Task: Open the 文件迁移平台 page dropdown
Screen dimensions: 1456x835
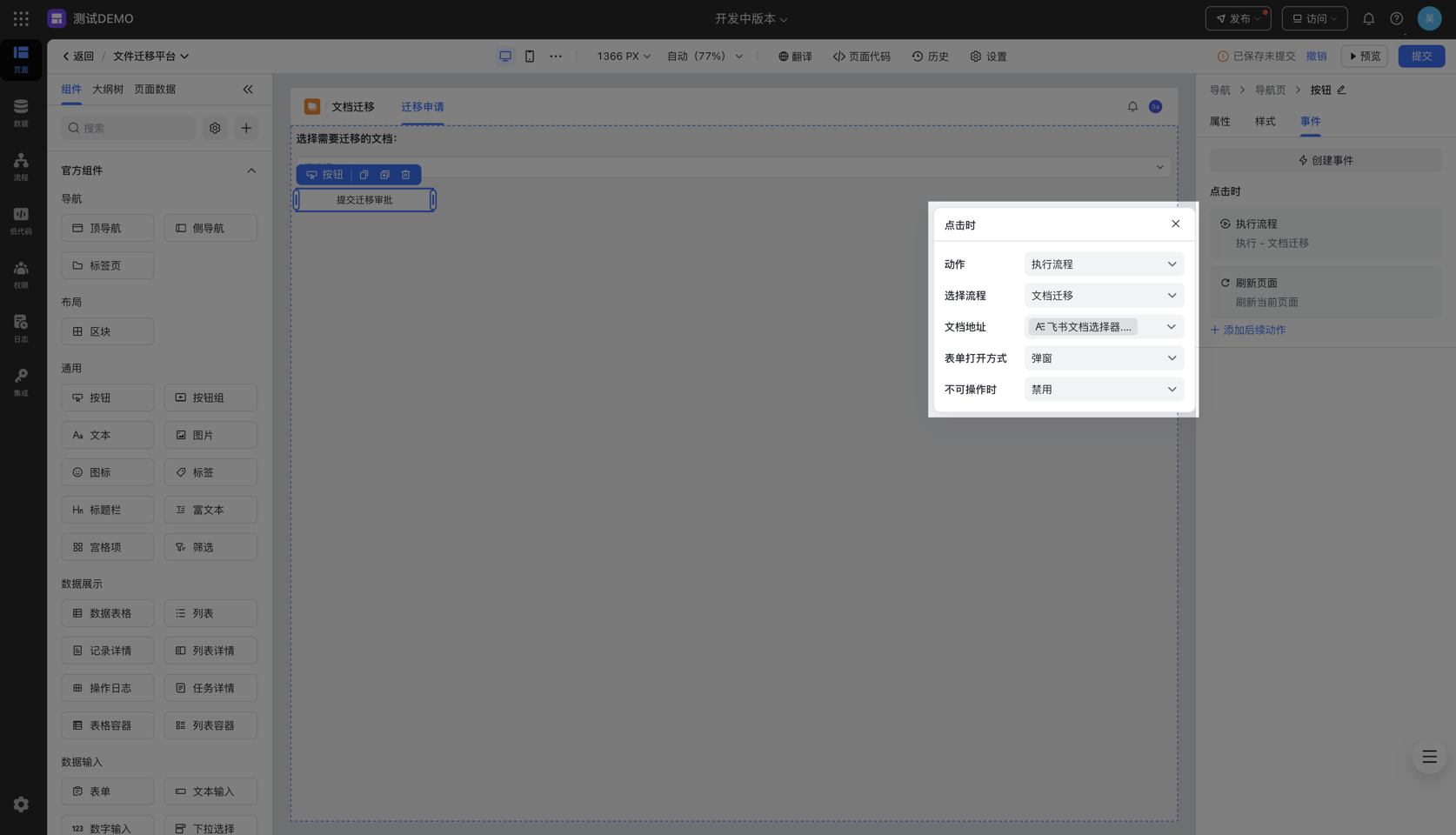Action: coord(150,56)
